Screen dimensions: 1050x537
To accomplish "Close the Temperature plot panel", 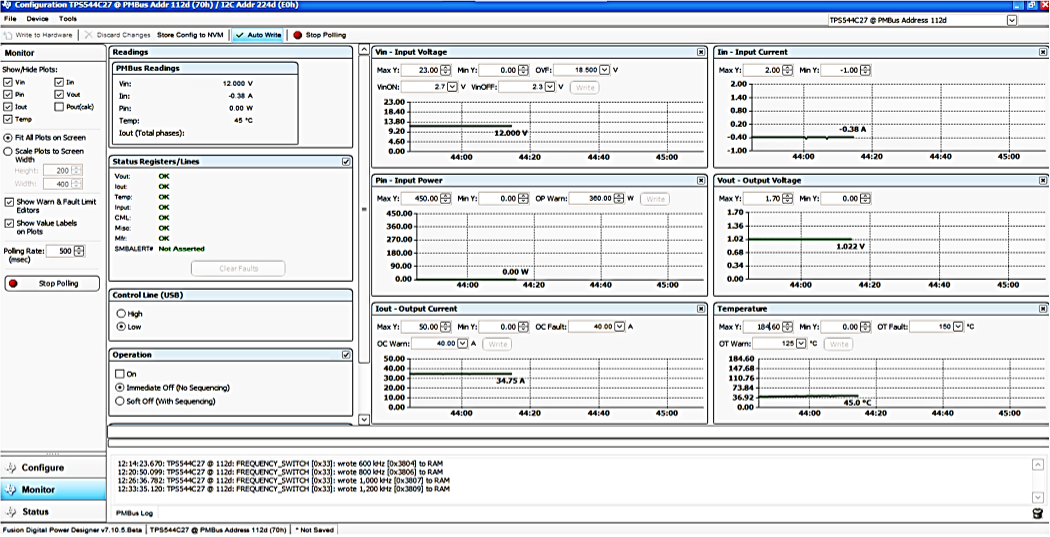I will click(x=1043, y=309).
